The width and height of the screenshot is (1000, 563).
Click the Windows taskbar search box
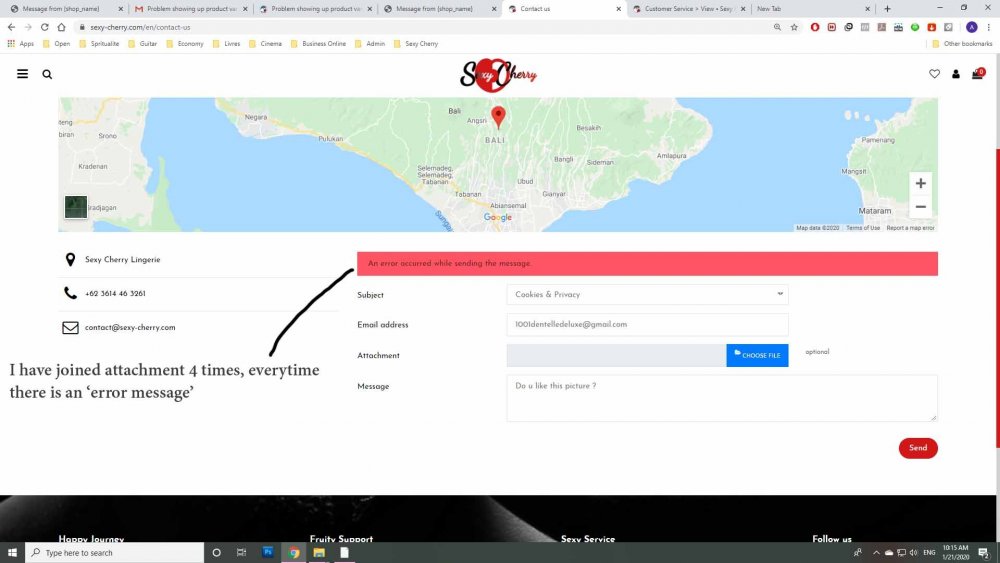coord(115,553)
